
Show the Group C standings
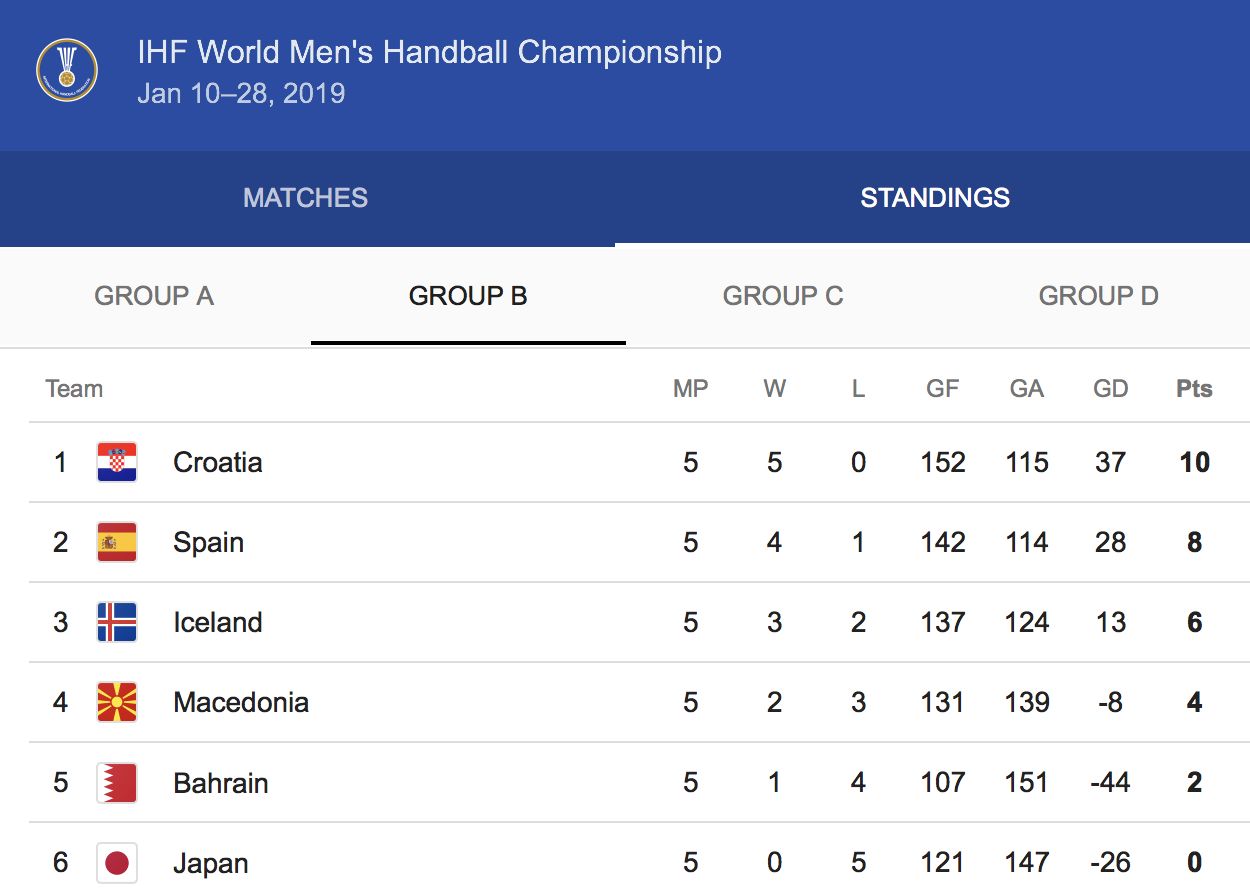[783, 296]
